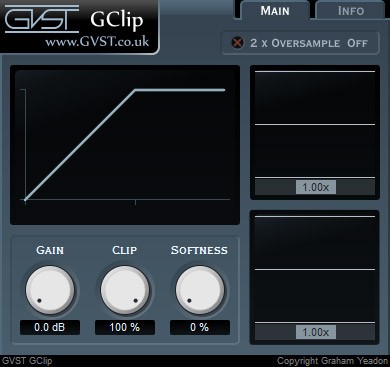This screenshot has width=390, height=367.
Task: Select the Clip 100 % value field
Action: (125, 327)
